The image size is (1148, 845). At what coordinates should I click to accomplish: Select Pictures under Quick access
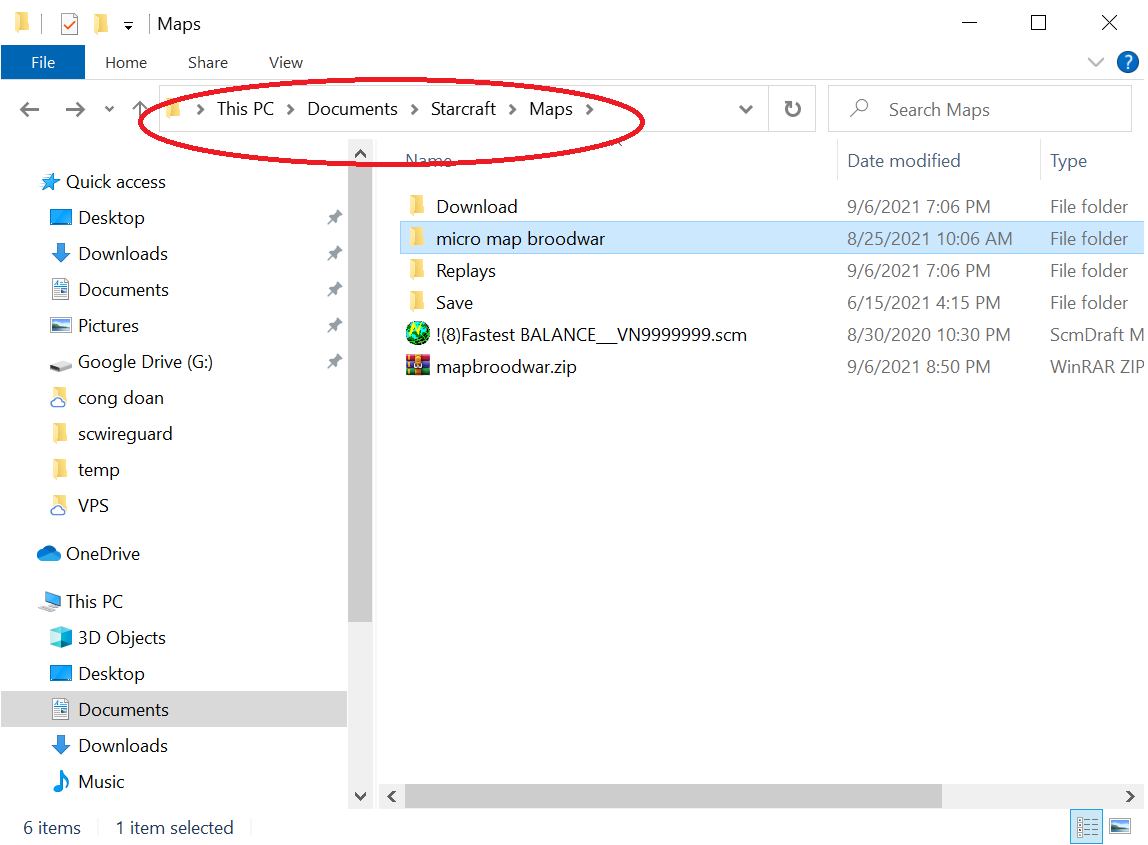coord(108,325)
